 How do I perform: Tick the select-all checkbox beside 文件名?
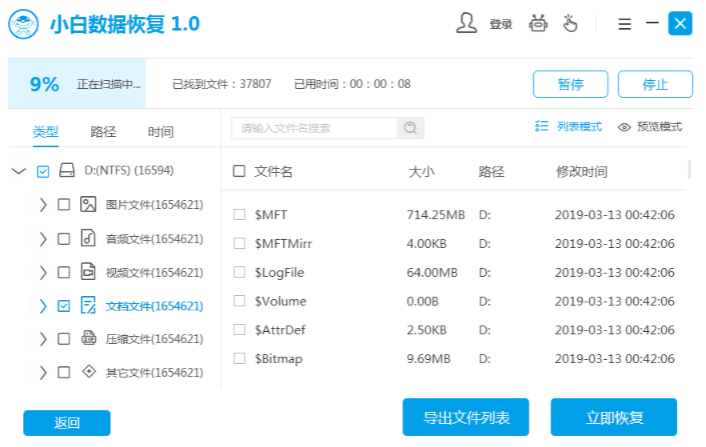point(239,171)
